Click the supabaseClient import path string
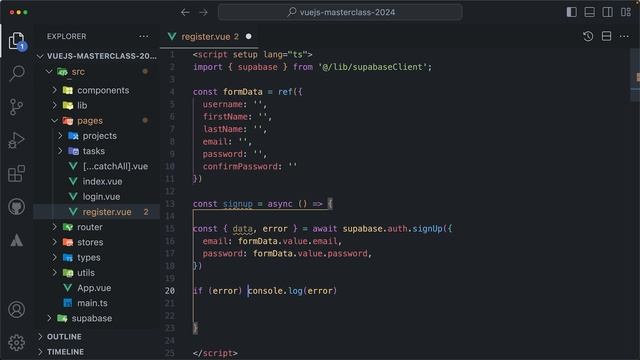The height and width of the screenshot is (360, 640). click(374, 67)
